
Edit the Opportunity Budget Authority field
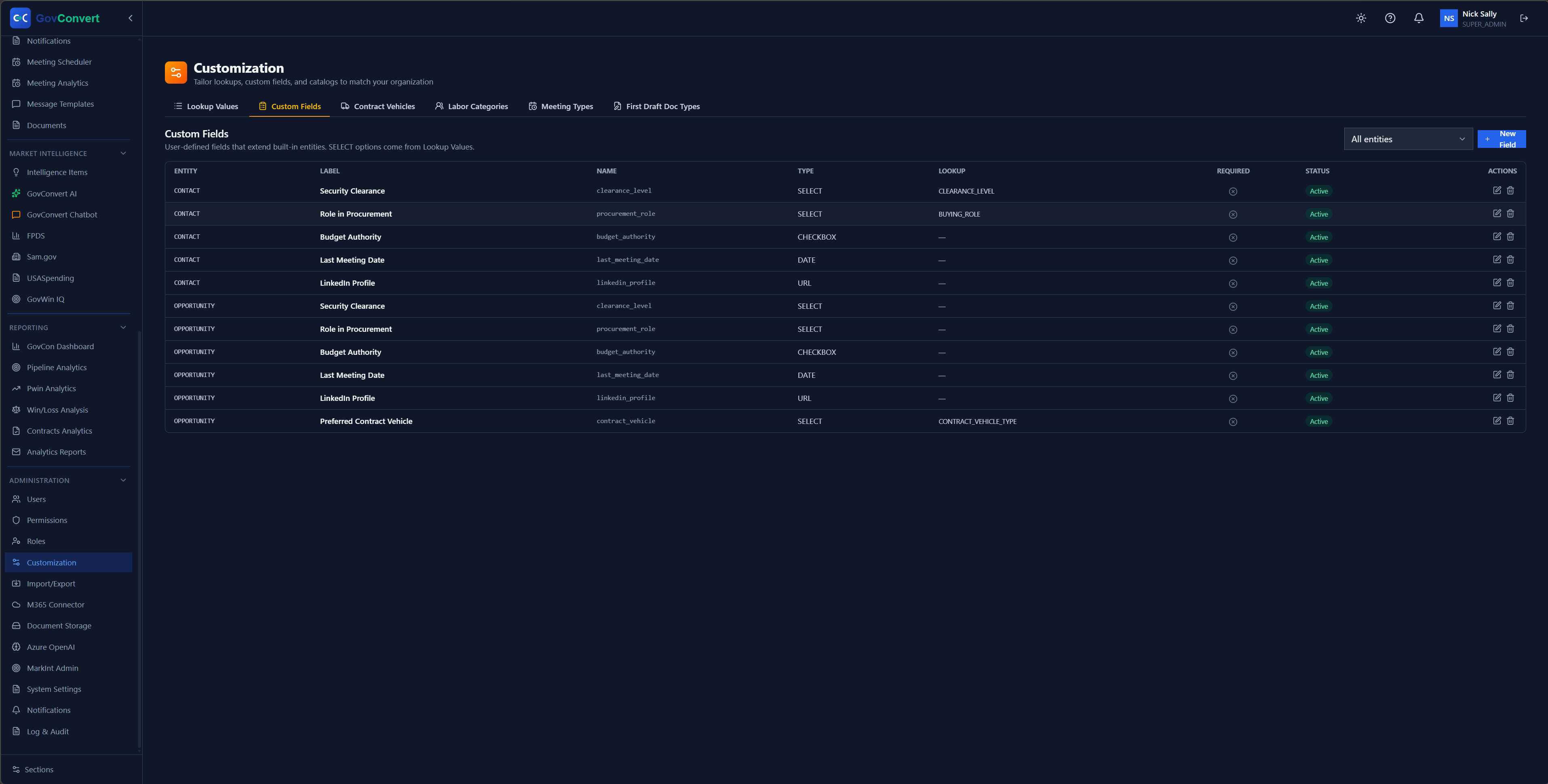(1497, 352)
